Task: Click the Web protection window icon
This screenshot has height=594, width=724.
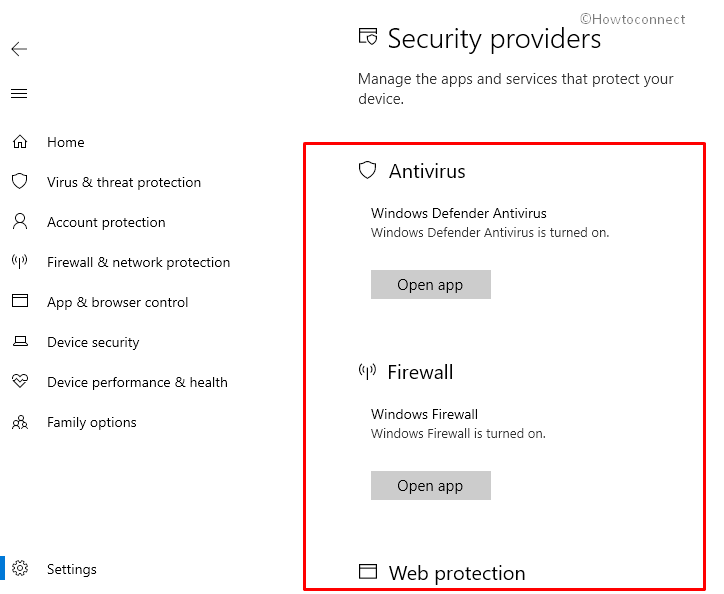Action: tap(367, 572)
